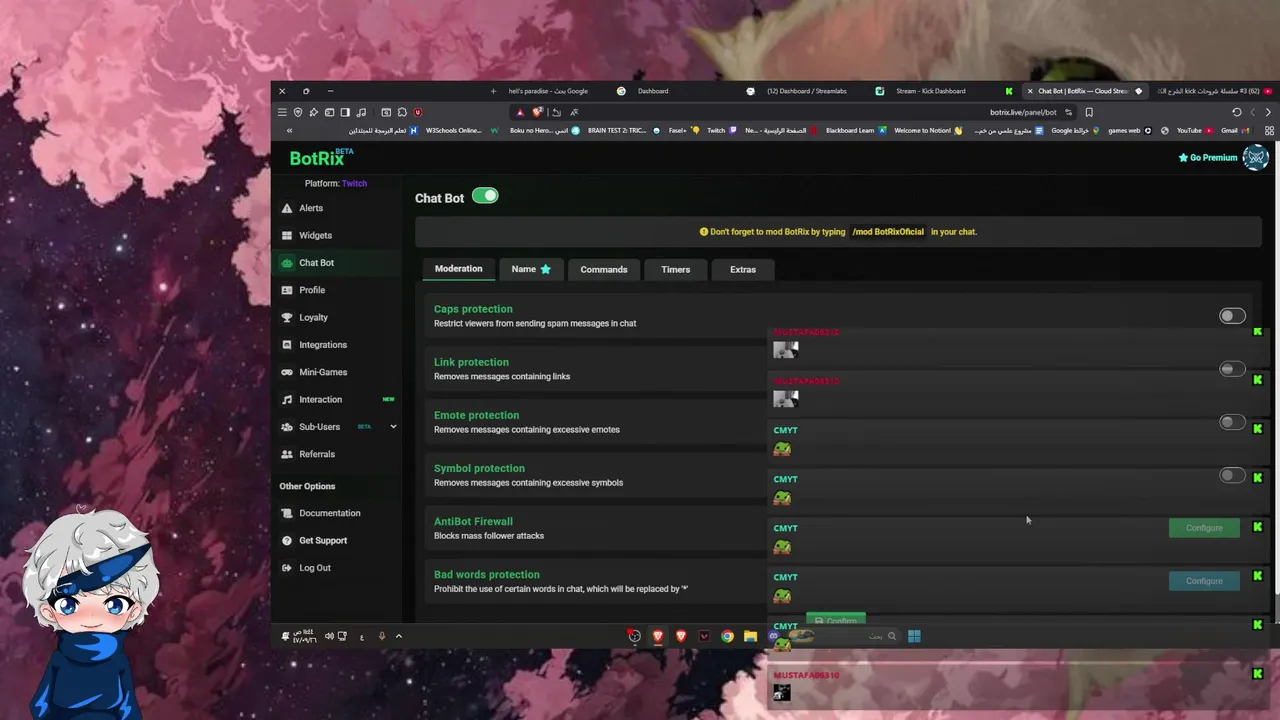Click the browser bookmark icon beside address bar
This screenshot has width=1280, height=720.
[1089, 112]
